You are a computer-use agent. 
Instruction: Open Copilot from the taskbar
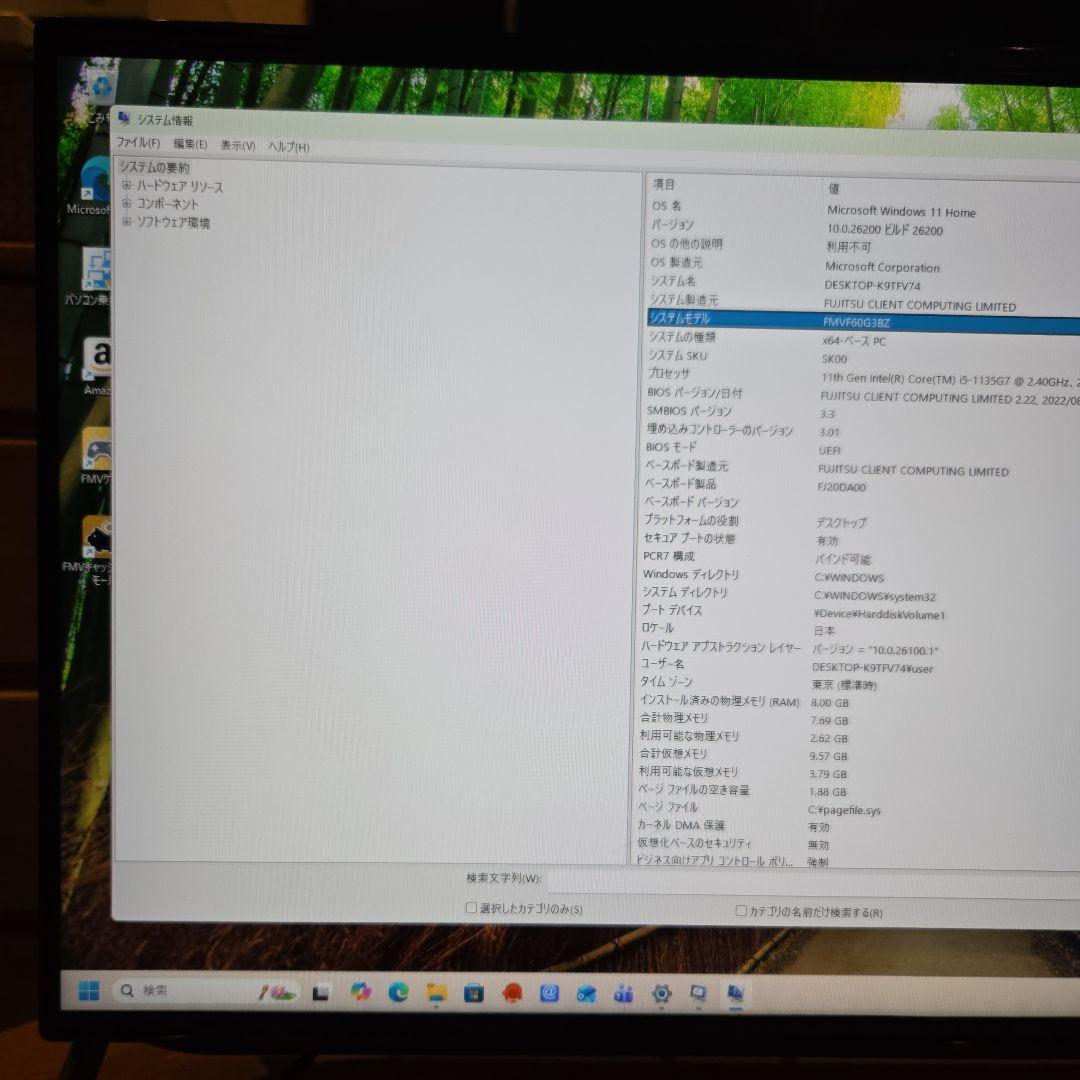coord(360,992)
